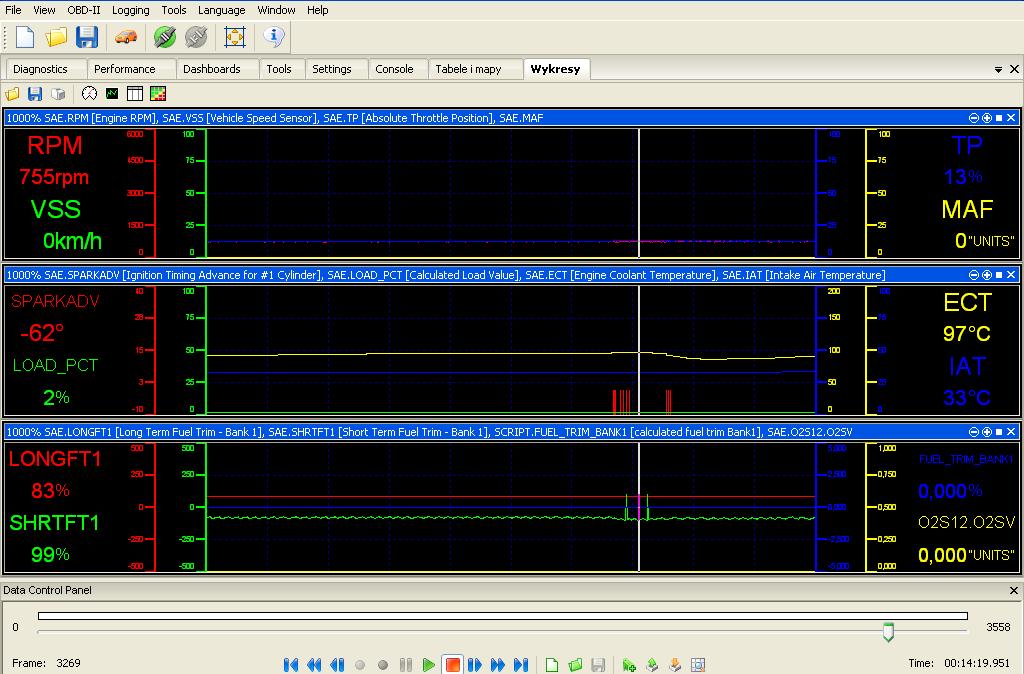Viewport: 1024px width, 674px height.
Task: Click the grey disconnect plug icon
Action: 196,37
